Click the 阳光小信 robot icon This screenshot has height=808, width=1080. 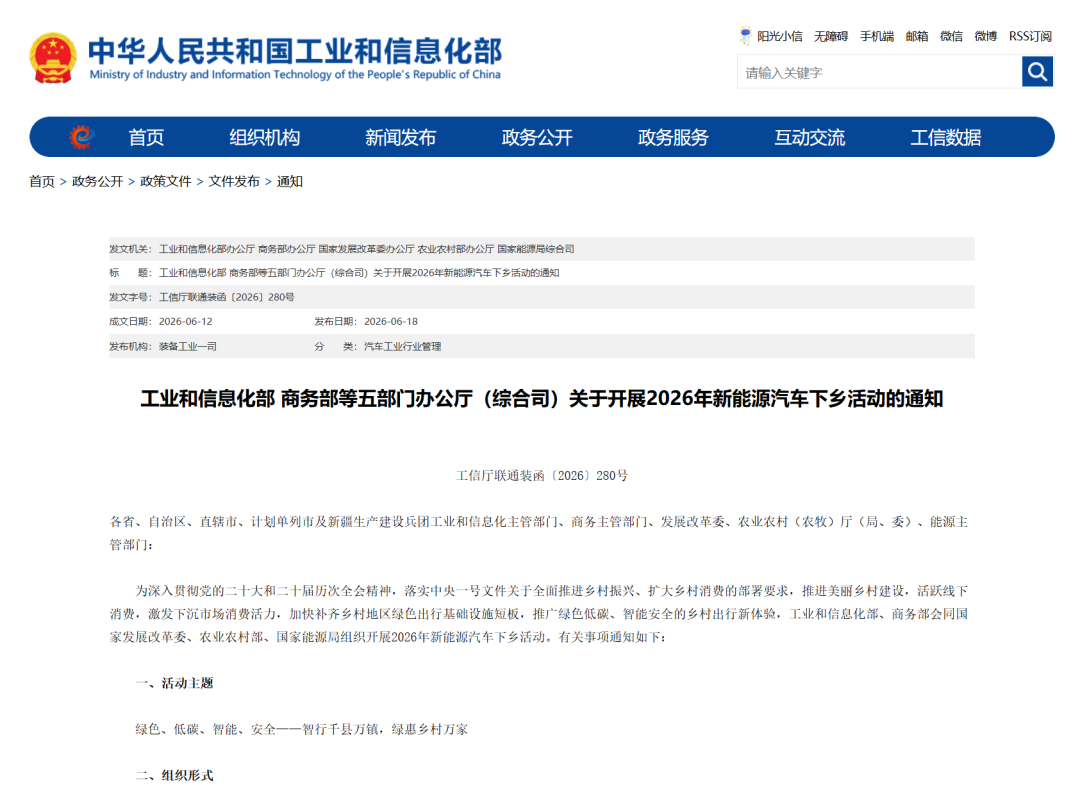pyautogui.click(x=745, y=36)
